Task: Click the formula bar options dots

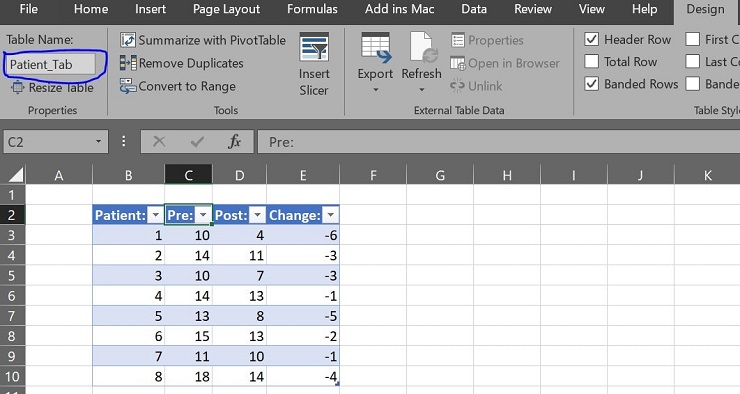Action: [124, 142]
